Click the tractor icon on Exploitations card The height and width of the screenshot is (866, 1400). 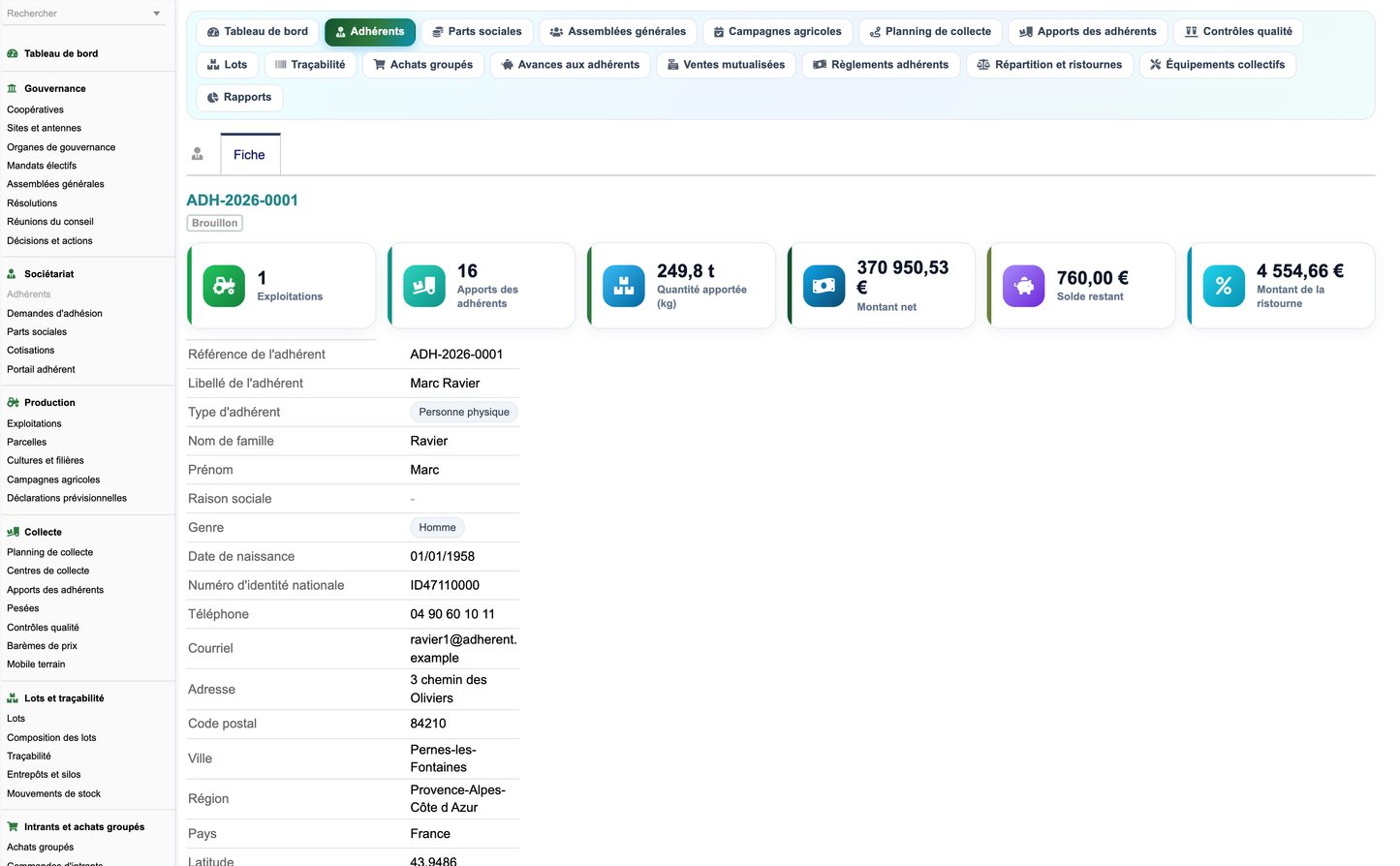(x=224, y=286)
